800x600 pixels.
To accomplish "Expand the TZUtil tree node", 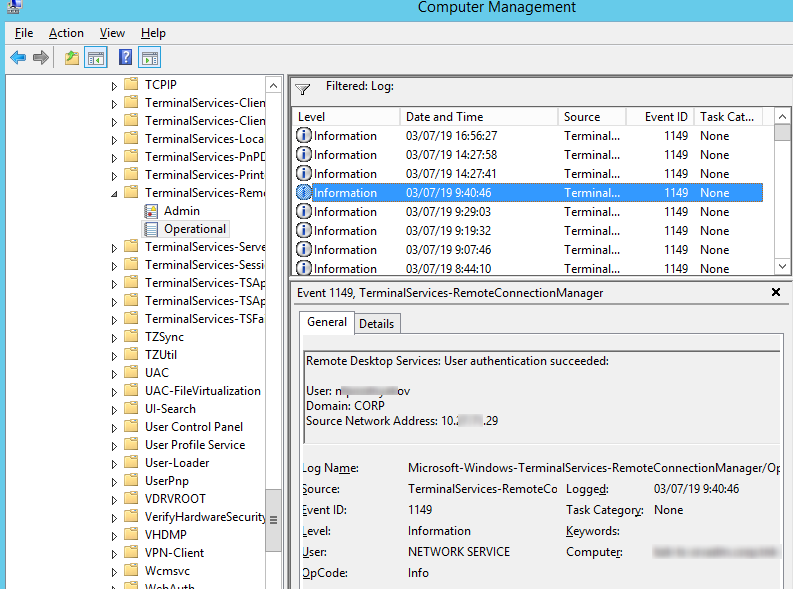I will click(x=114, y=356).
